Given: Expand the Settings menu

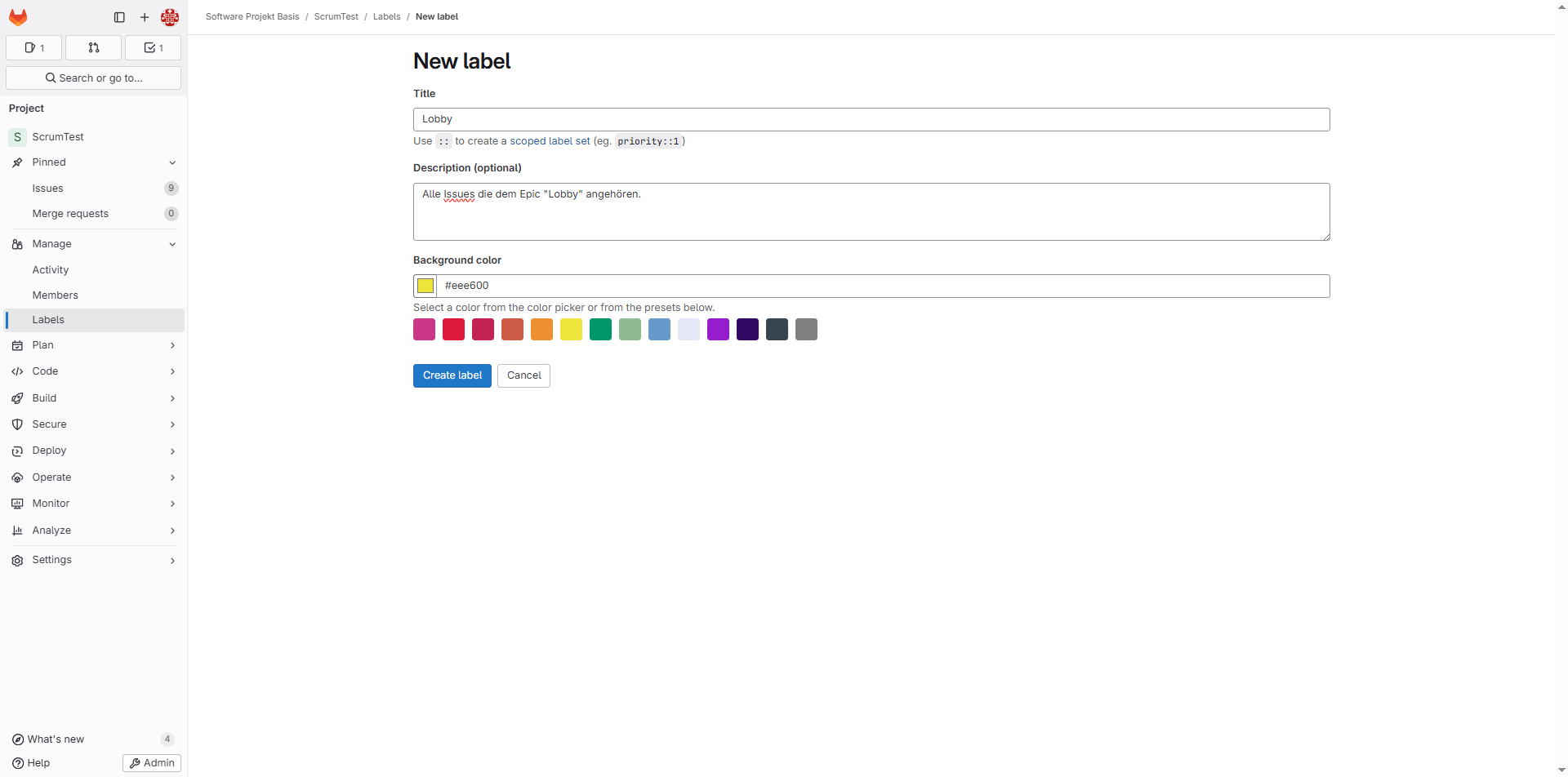Looking at the screenshot, I should point(172,561).
